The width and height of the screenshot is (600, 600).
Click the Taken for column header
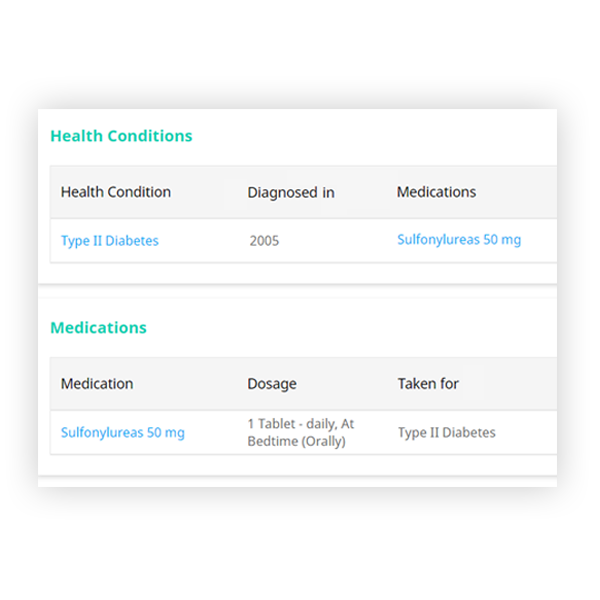[427, 384]
